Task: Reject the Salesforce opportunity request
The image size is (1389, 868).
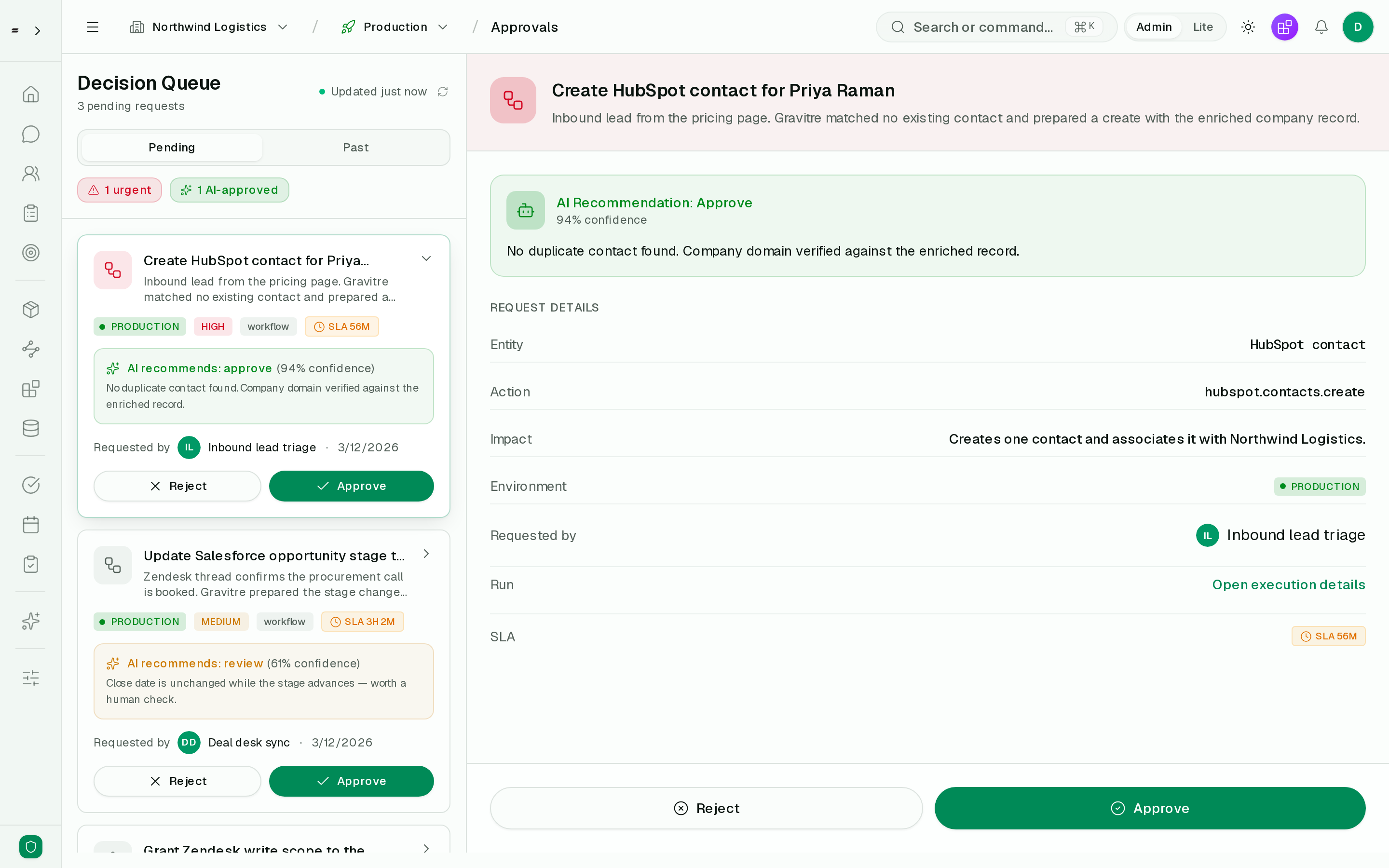Action: 177,781
